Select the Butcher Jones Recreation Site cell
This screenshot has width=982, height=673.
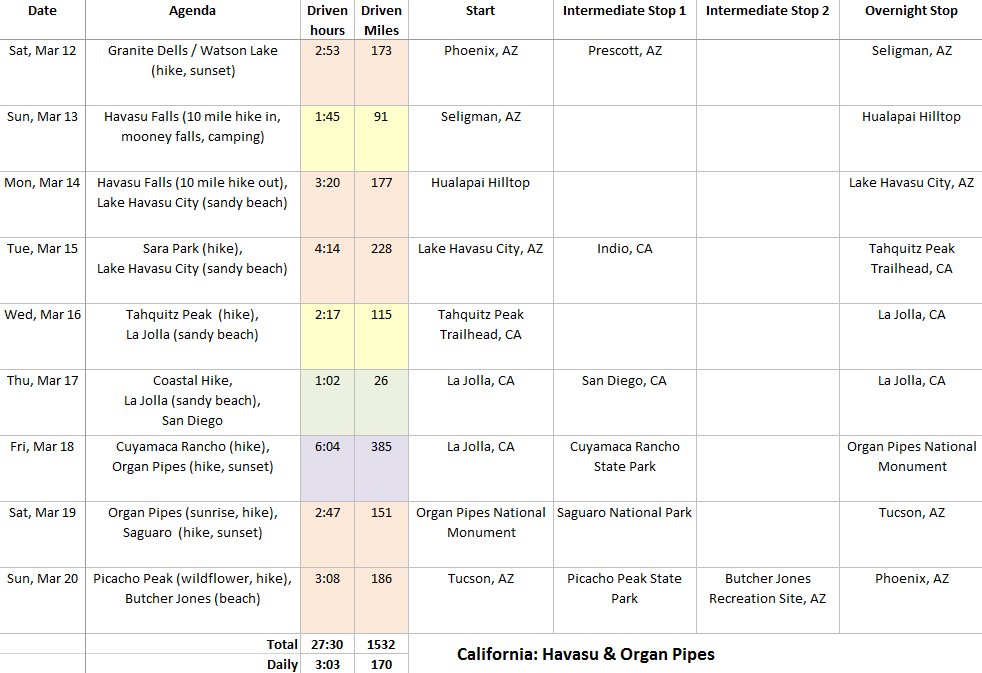pyautogui.click(x=767, y=588)
